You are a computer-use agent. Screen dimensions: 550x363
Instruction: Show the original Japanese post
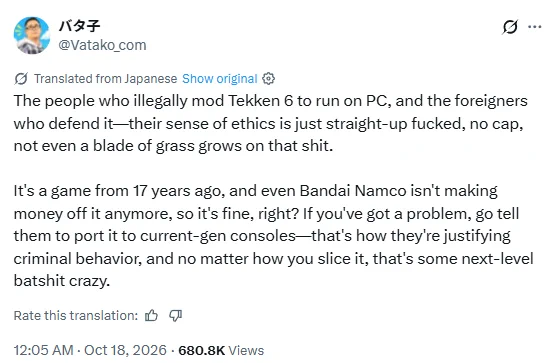[x=220, y=79]
